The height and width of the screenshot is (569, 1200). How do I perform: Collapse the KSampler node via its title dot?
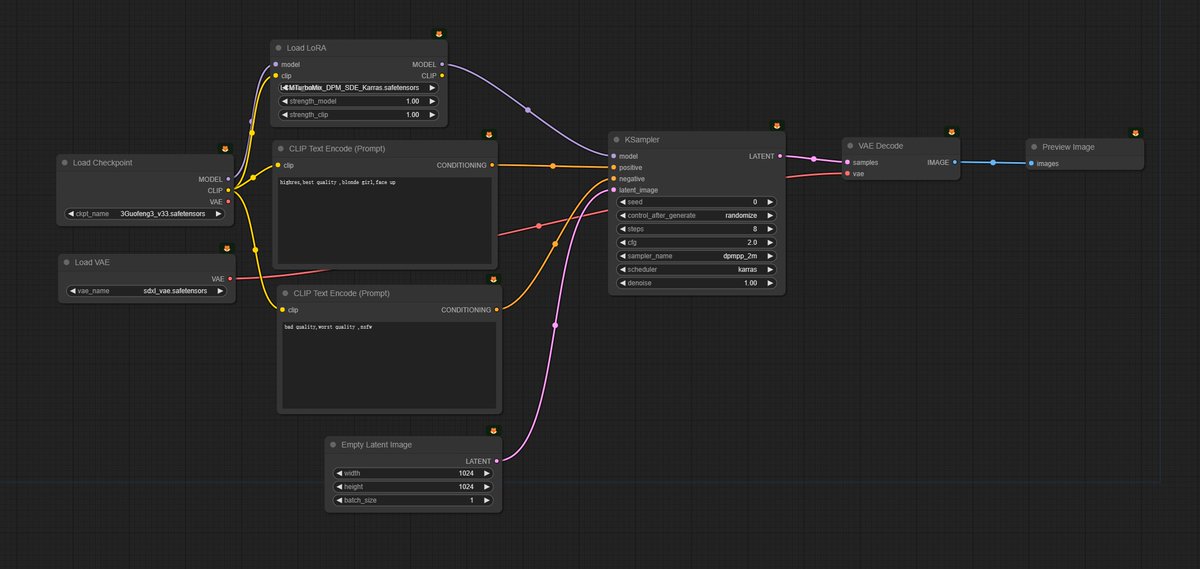(616, 140)
